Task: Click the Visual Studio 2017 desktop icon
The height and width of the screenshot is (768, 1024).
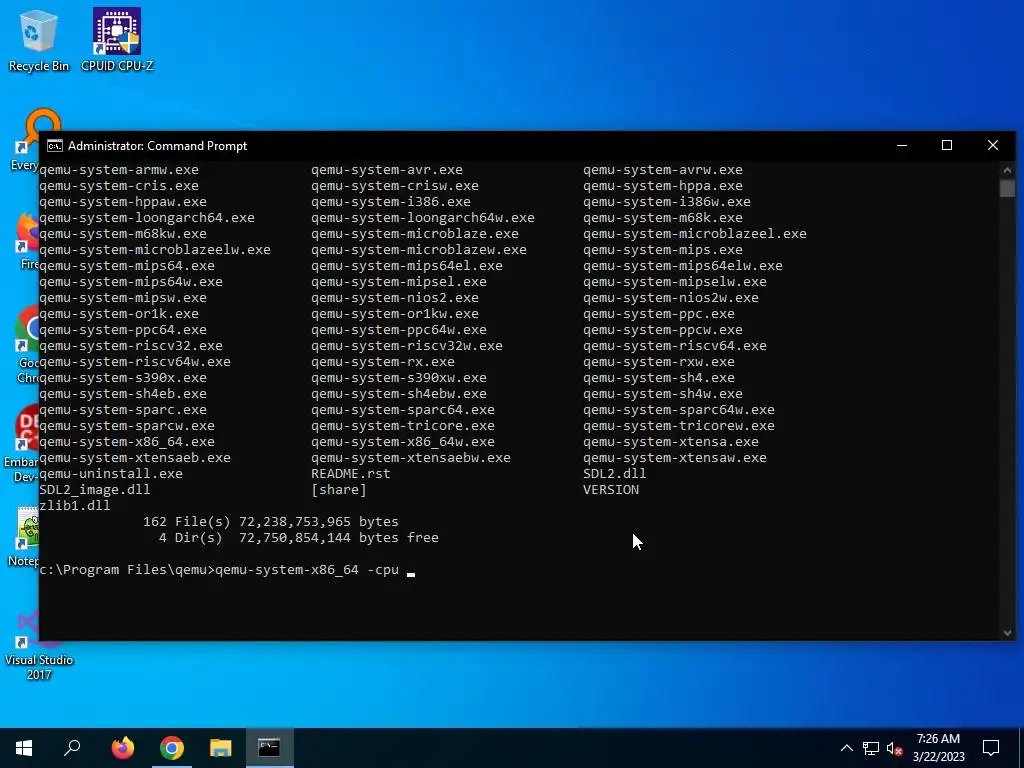Action: coord(39,645)
